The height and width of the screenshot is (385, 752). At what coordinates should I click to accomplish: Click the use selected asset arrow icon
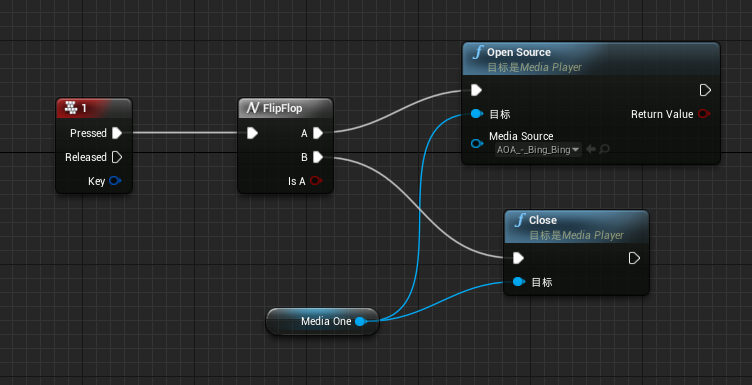[591, 150]
